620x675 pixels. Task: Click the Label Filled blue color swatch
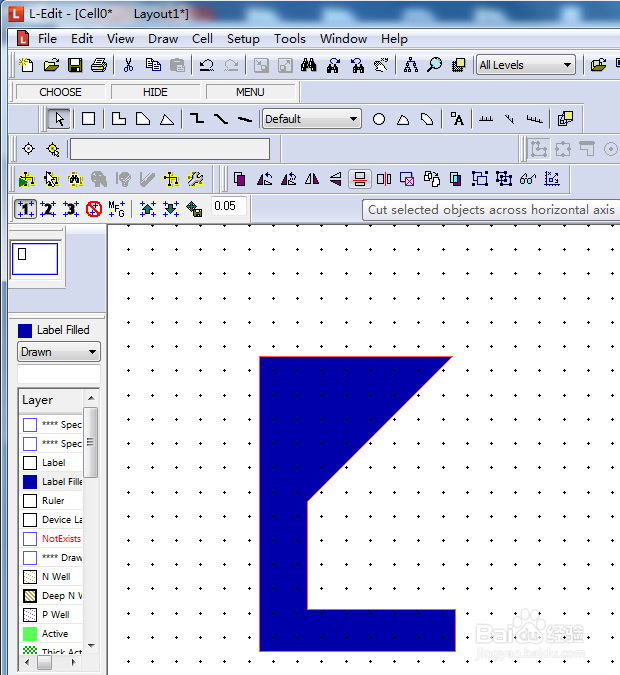pyautogui.click(x=25, y=331)
